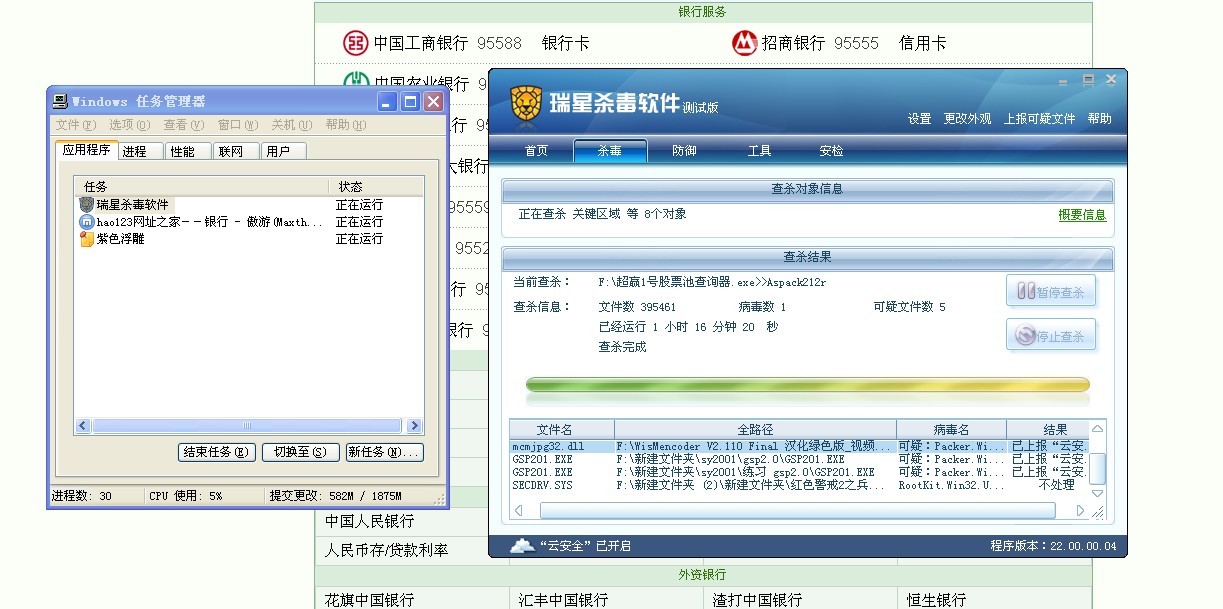1223x609 pixels.
Task: Minimize the Task Manager window
Action: (x=387, y=101)
